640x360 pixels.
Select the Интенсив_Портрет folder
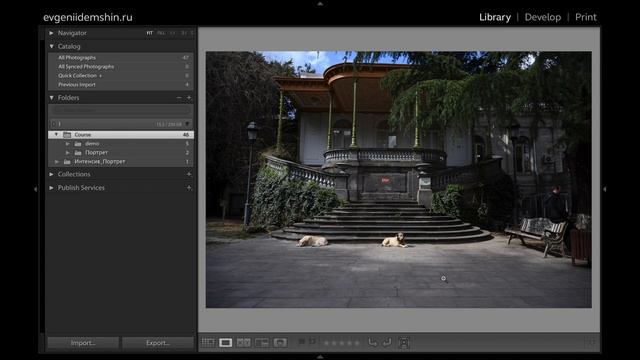coord(121,162)
